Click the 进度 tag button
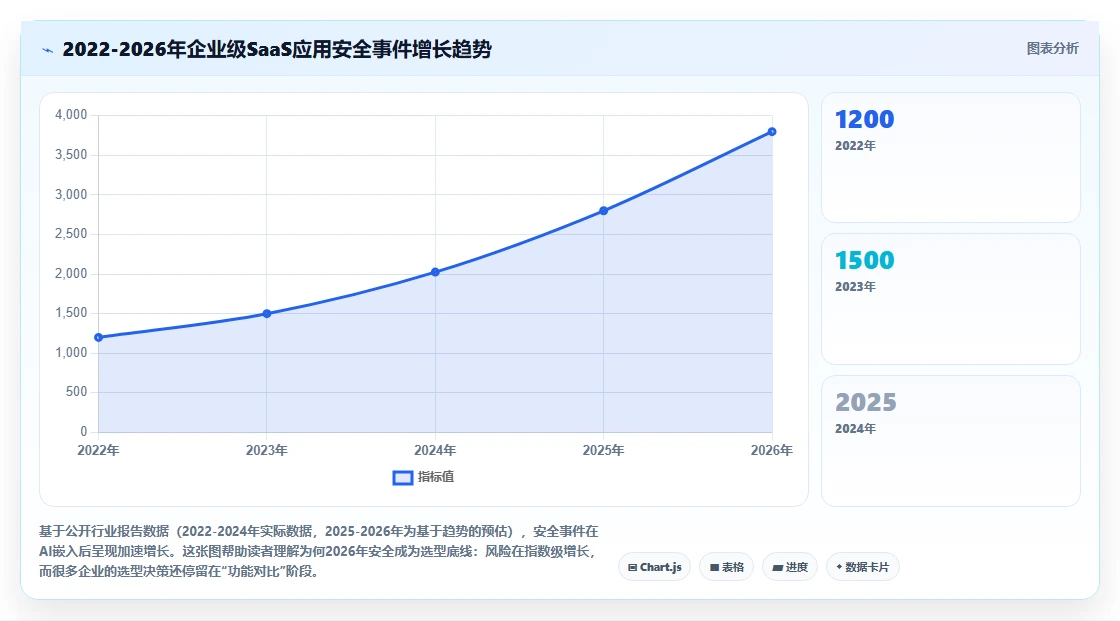 tap(790, 567)
